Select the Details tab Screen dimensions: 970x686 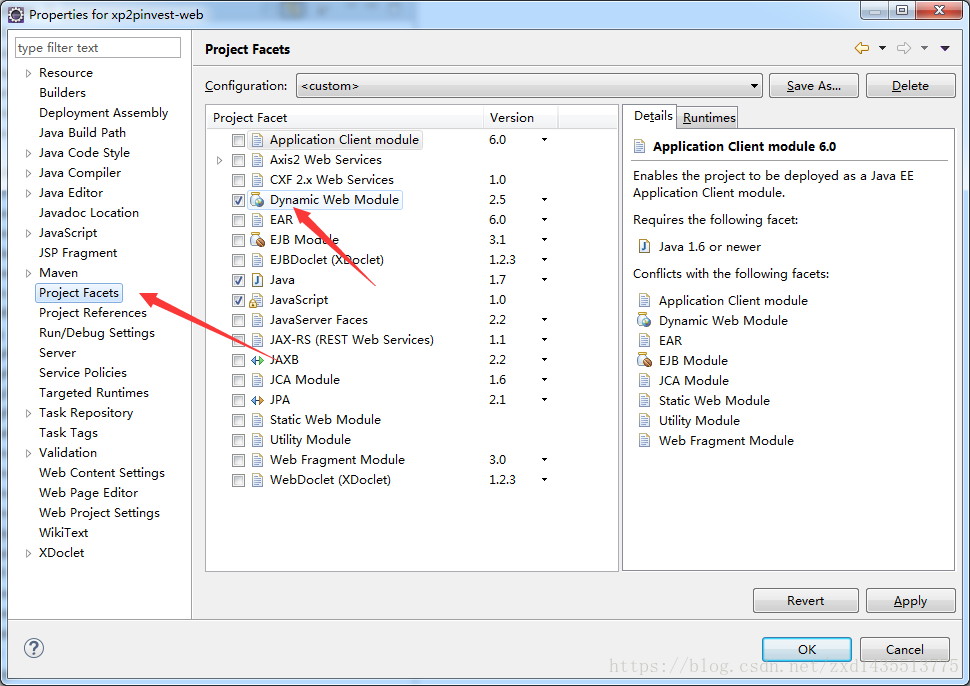point(653,116)
